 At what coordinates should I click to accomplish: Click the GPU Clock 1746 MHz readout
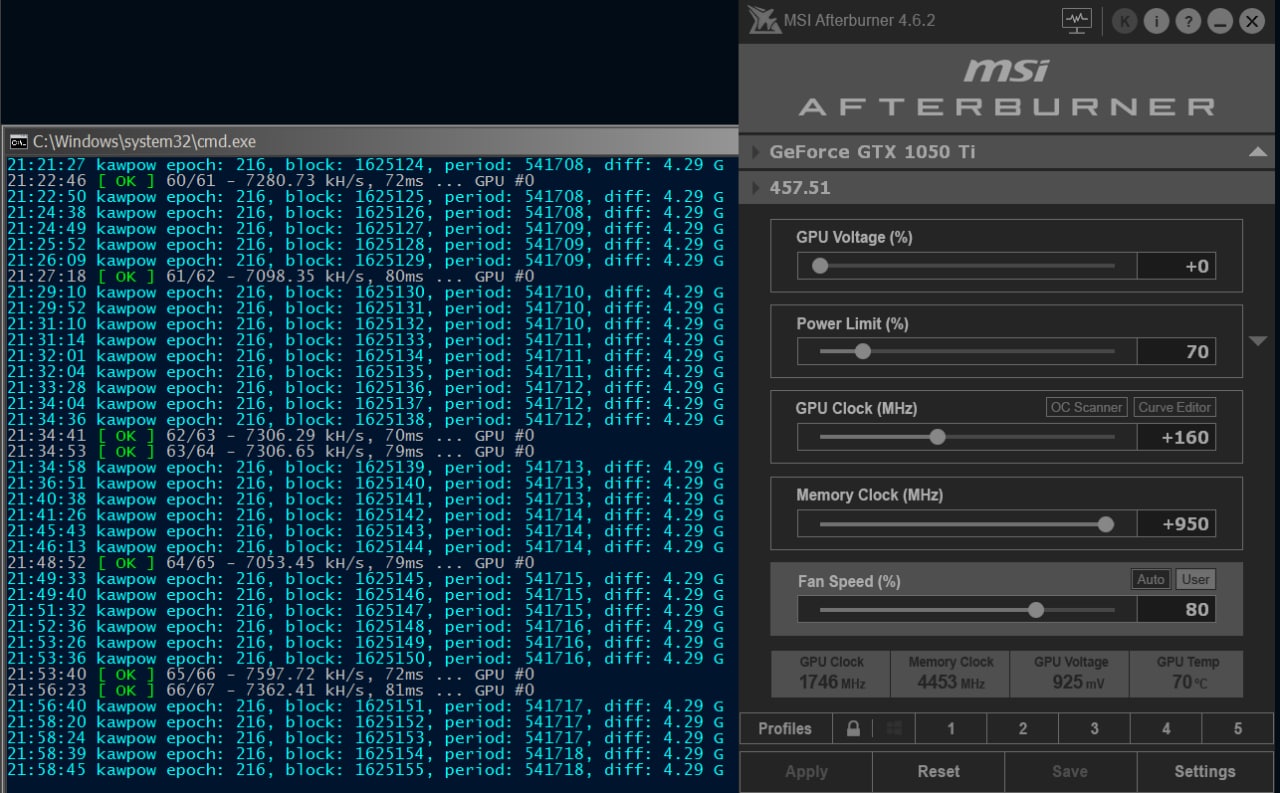[x=831, y=673]
